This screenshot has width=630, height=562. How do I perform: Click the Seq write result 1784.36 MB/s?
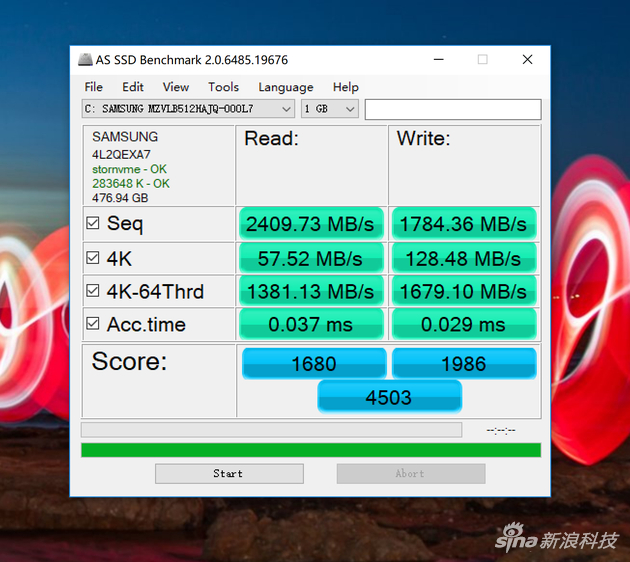tap(464, 224)
